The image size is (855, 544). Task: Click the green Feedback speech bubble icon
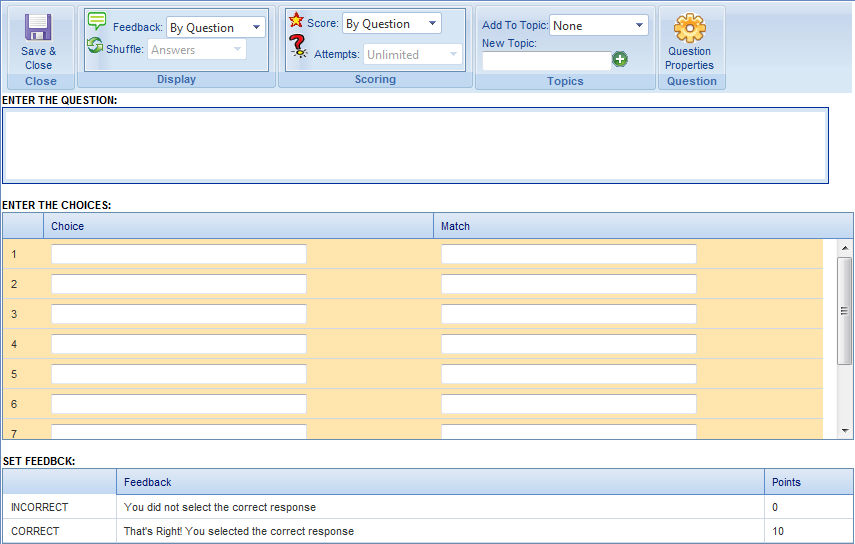[x=97, y=21]
